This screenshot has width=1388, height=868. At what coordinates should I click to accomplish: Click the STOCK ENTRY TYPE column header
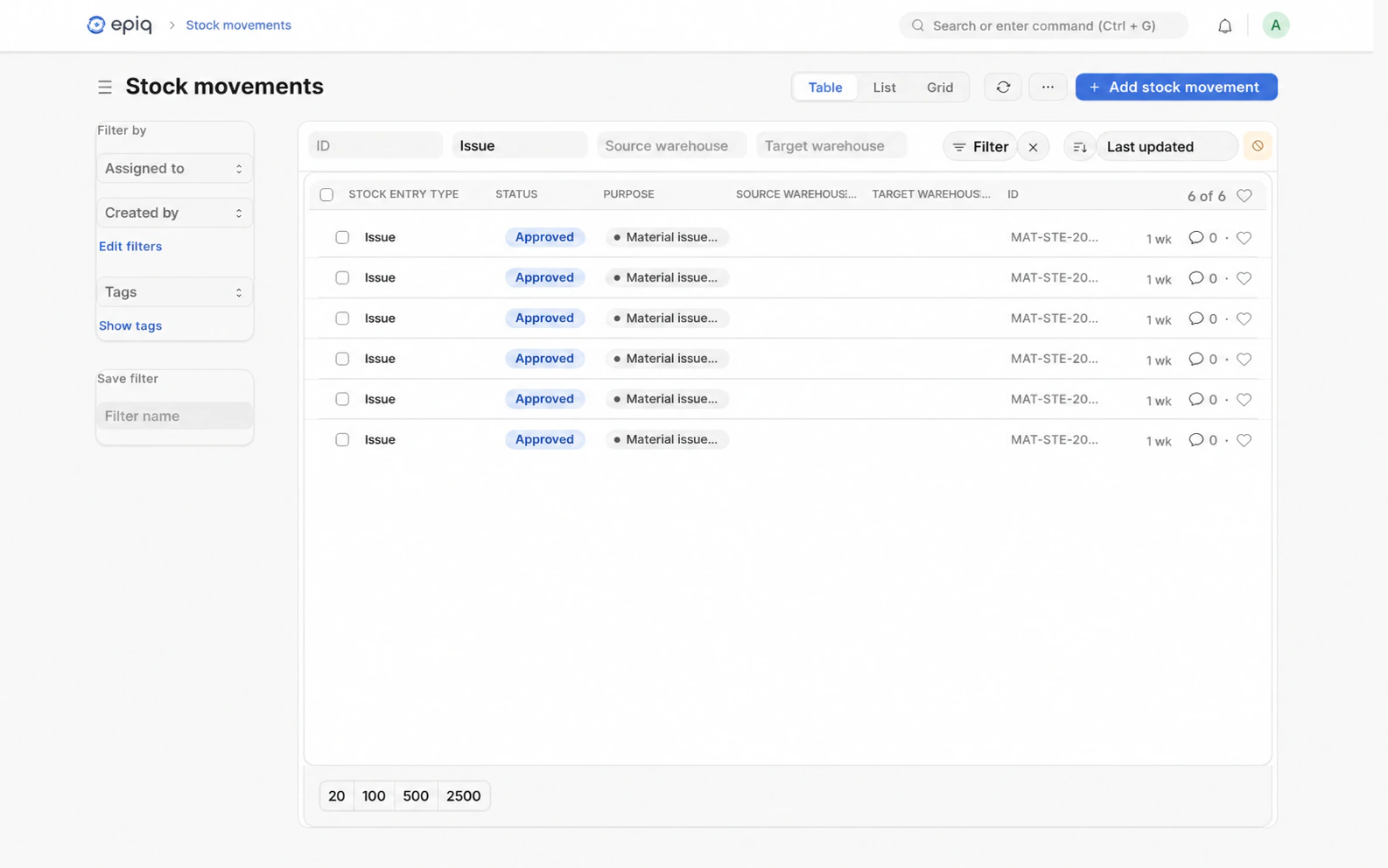pyautogui.click(x=403, y=194)
